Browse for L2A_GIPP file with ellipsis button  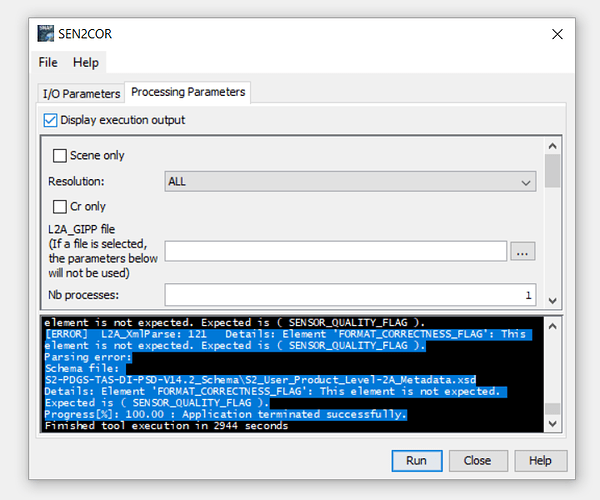point(522,251)
